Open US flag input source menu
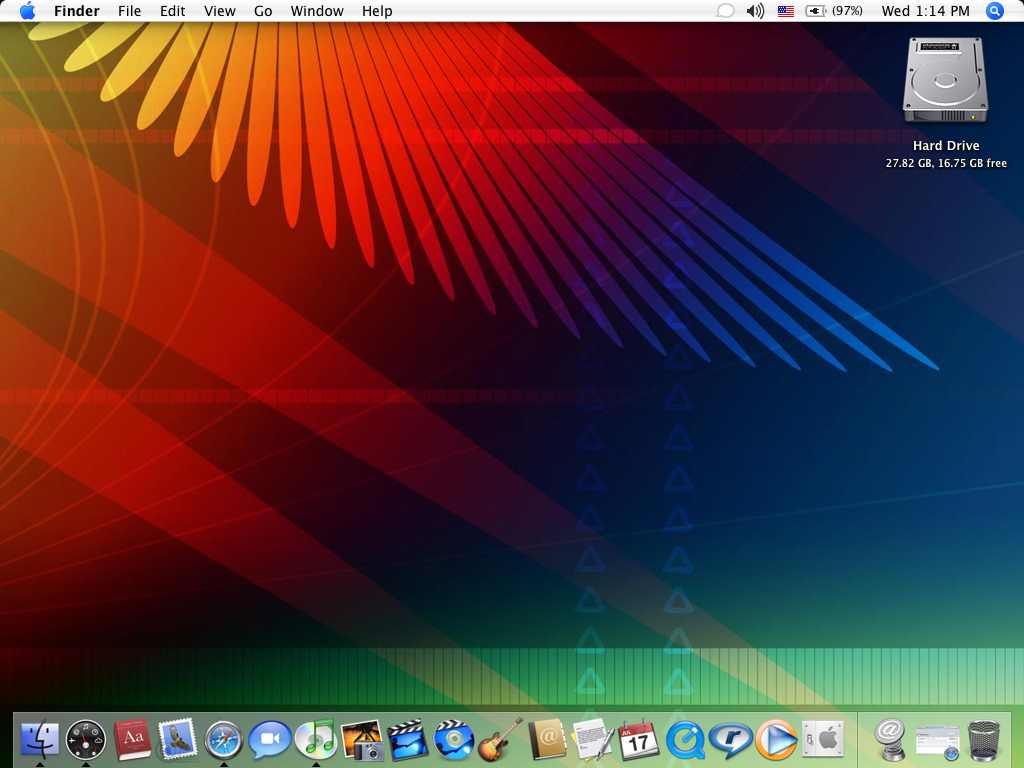The height and width of the screenshot is (768, 1024). [x=786, y=11]
